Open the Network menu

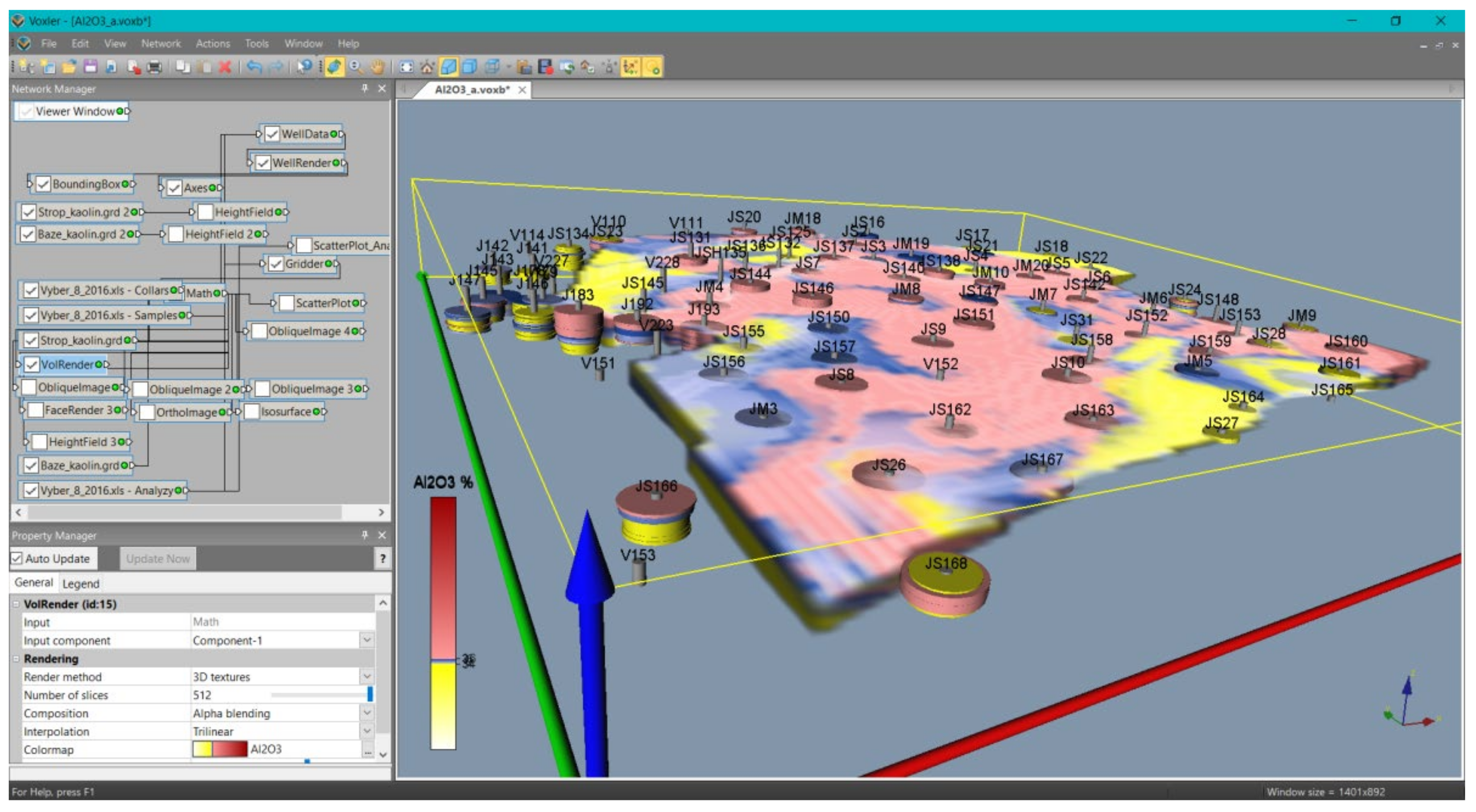tap(161, 44)
